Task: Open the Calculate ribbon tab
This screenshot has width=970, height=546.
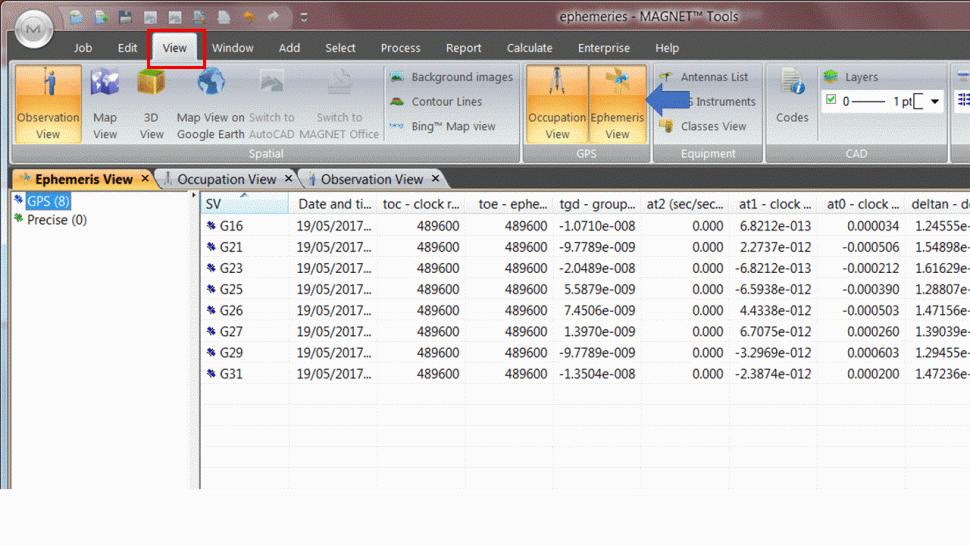Action: (x=530, y=48)
